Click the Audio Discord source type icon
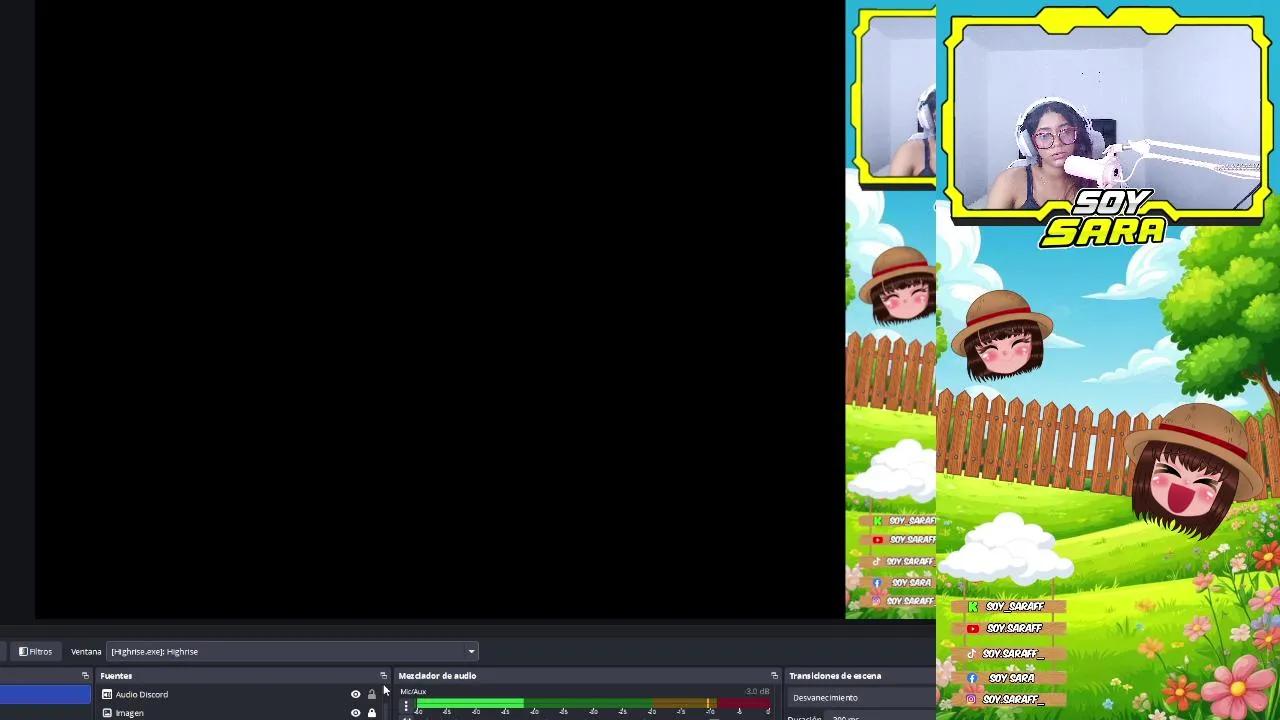This screenshot has height=720, width=1280. [x=107, y=694]
